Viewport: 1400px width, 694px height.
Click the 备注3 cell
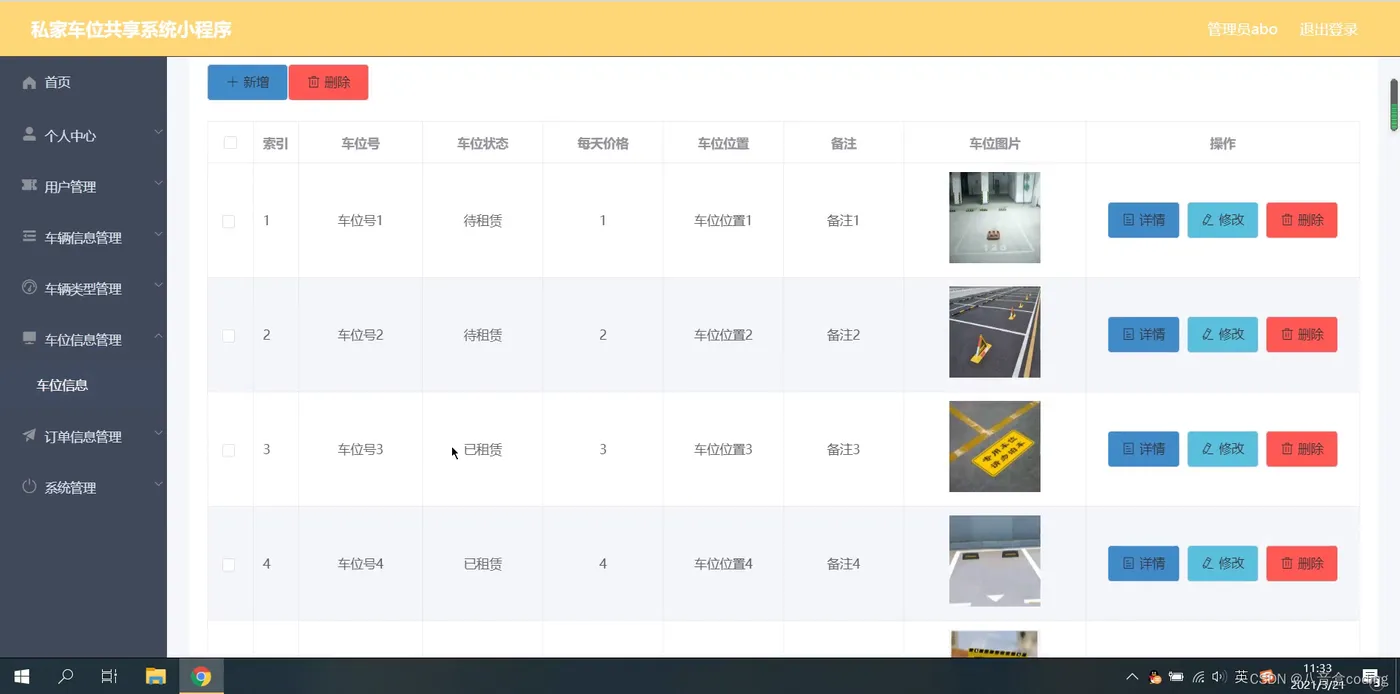843,450
